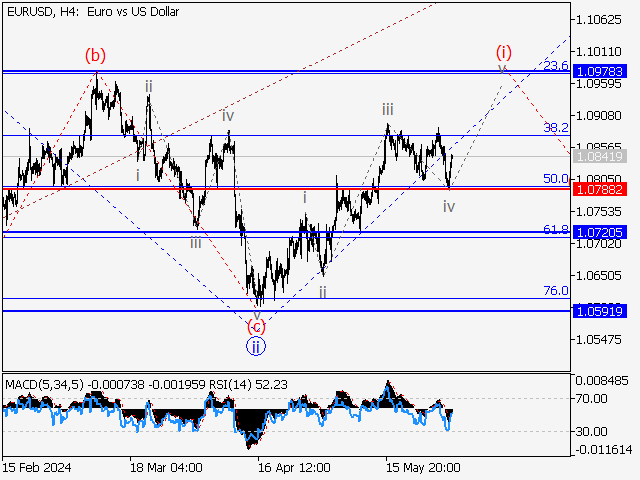Select the blue 1.09783 price tag
The image size is (640, 480).
coord(600,71)
